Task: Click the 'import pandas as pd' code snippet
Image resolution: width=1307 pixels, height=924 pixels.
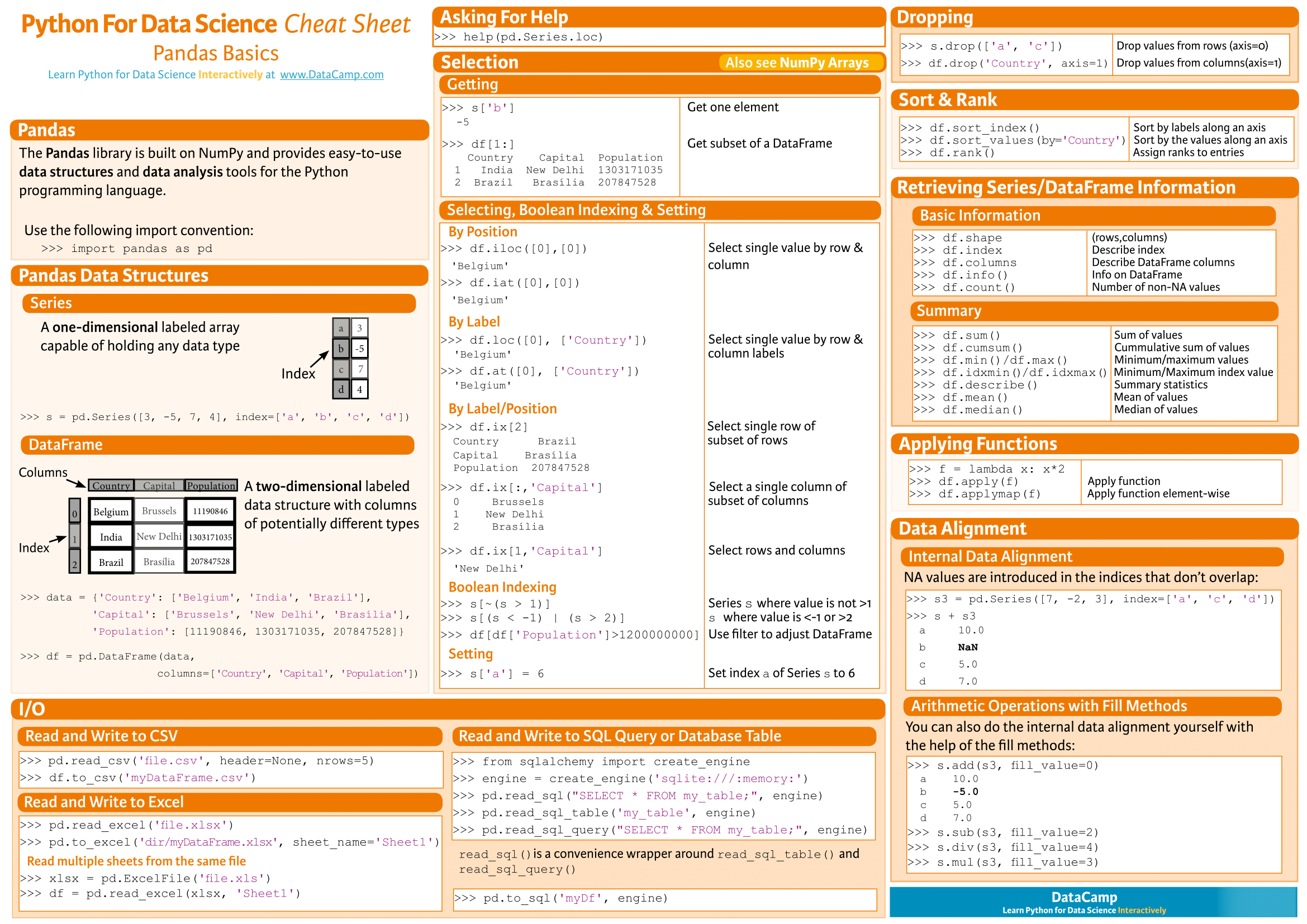Action: [126, 248]
